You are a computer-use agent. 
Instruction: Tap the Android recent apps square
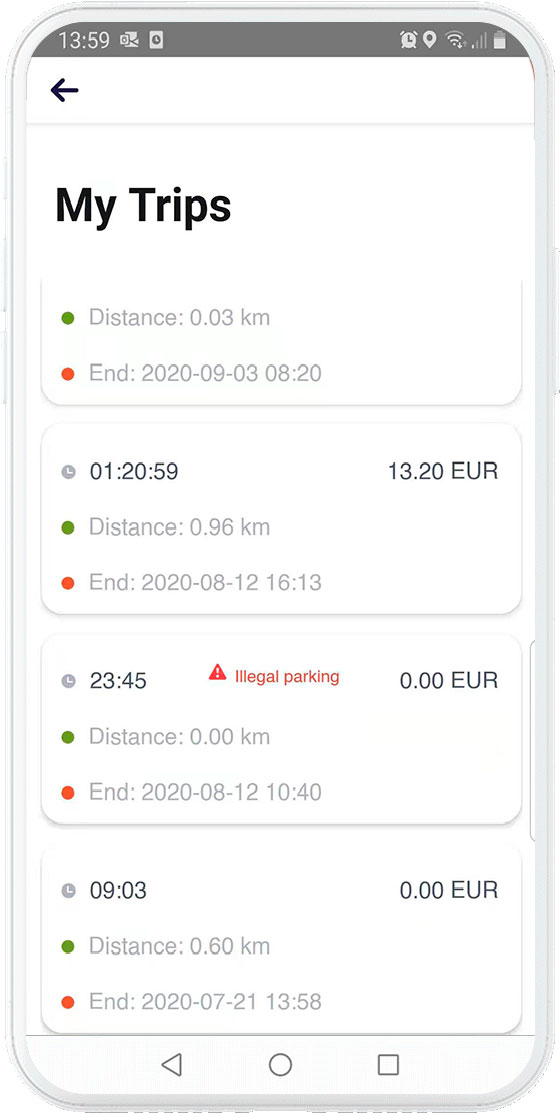[388, 1064]
